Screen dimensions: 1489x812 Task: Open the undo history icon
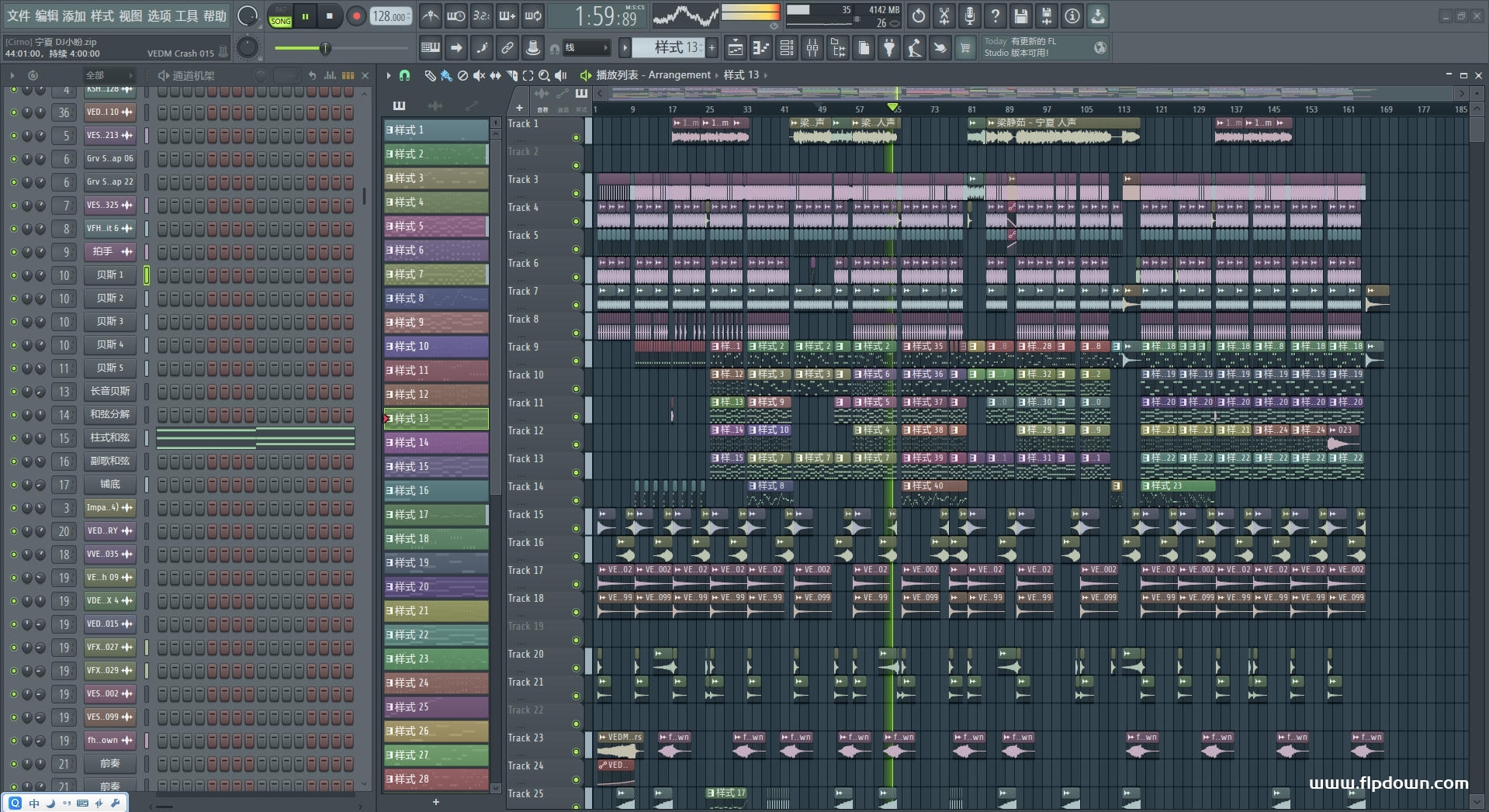[x=918, y=16]
